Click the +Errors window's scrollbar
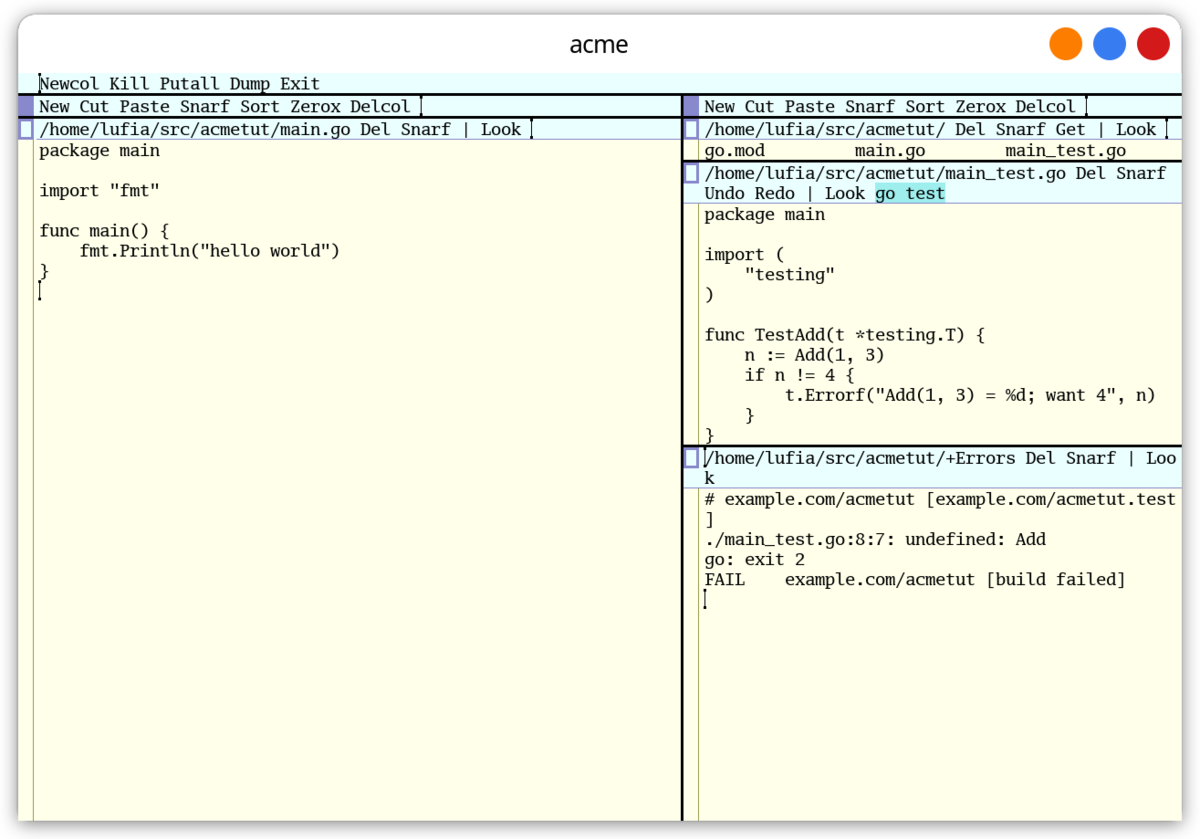Screen dimensions: 1200x839 [691, 655]
